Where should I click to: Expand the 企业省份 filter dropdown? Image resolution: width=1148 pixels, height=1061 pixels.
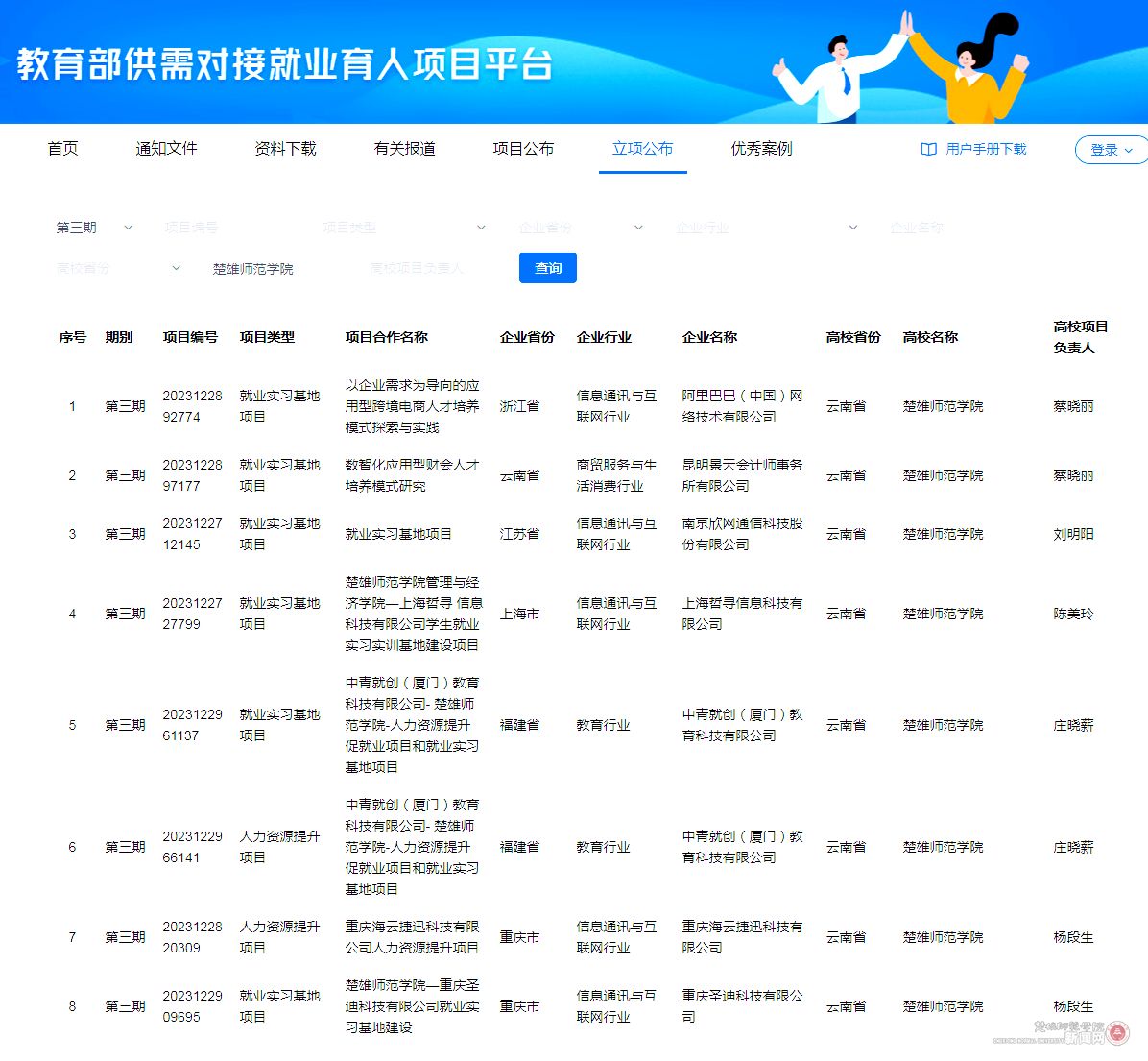coord(580,228)
